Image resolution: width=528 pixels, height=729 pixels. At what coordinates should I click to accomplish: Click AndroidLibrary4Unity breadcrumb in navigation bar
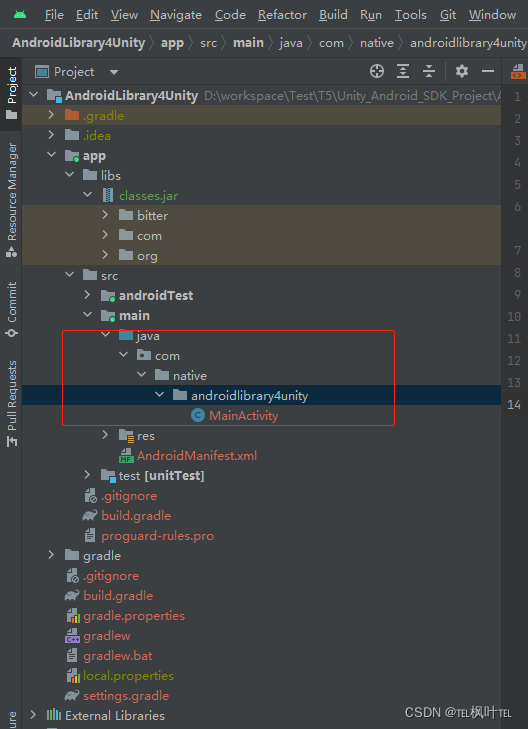[79, 43]
